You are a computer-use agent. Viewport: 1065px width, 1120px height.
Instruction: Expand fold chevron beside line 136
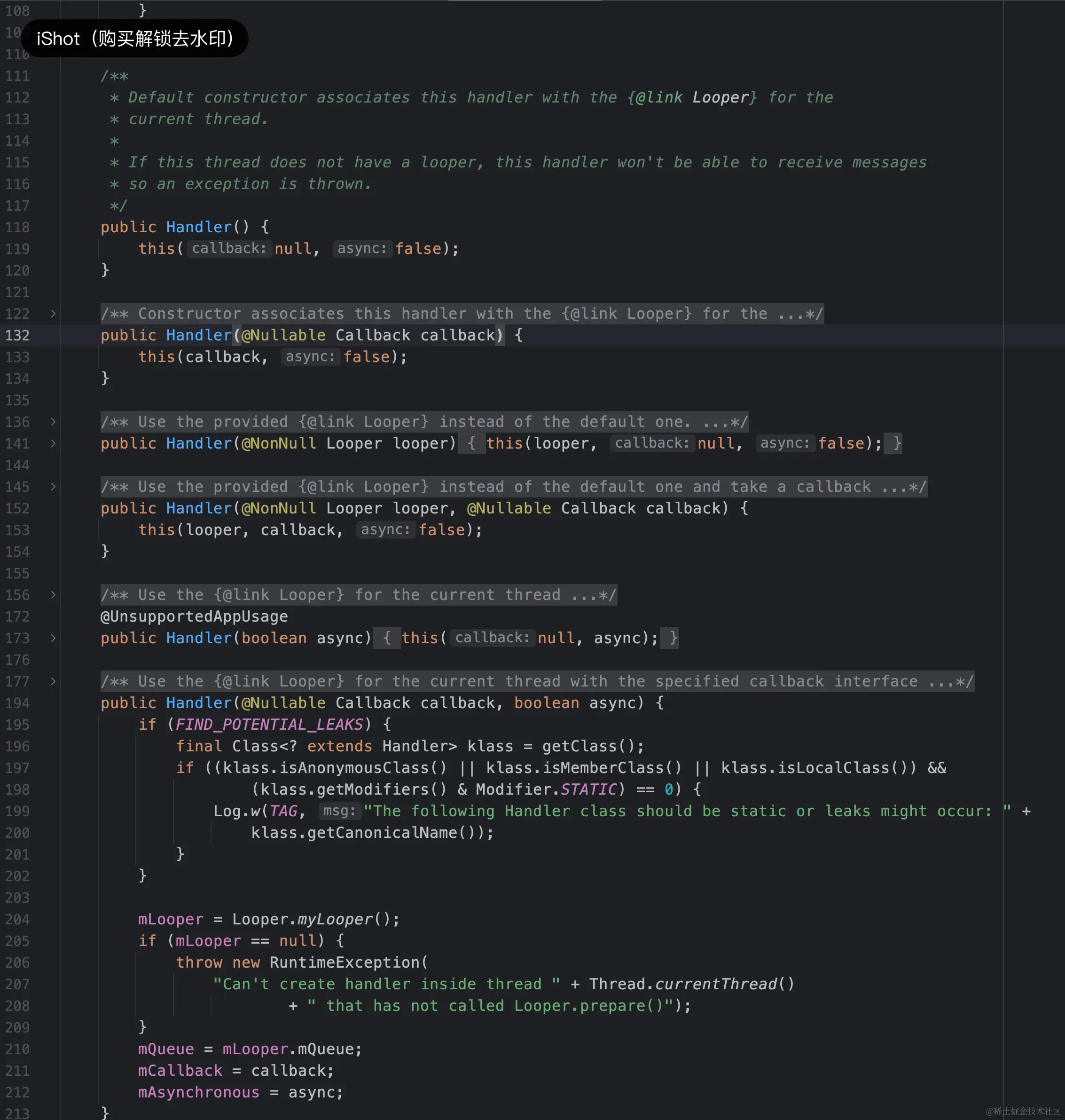pyautogui.click(x=53, y=421)
